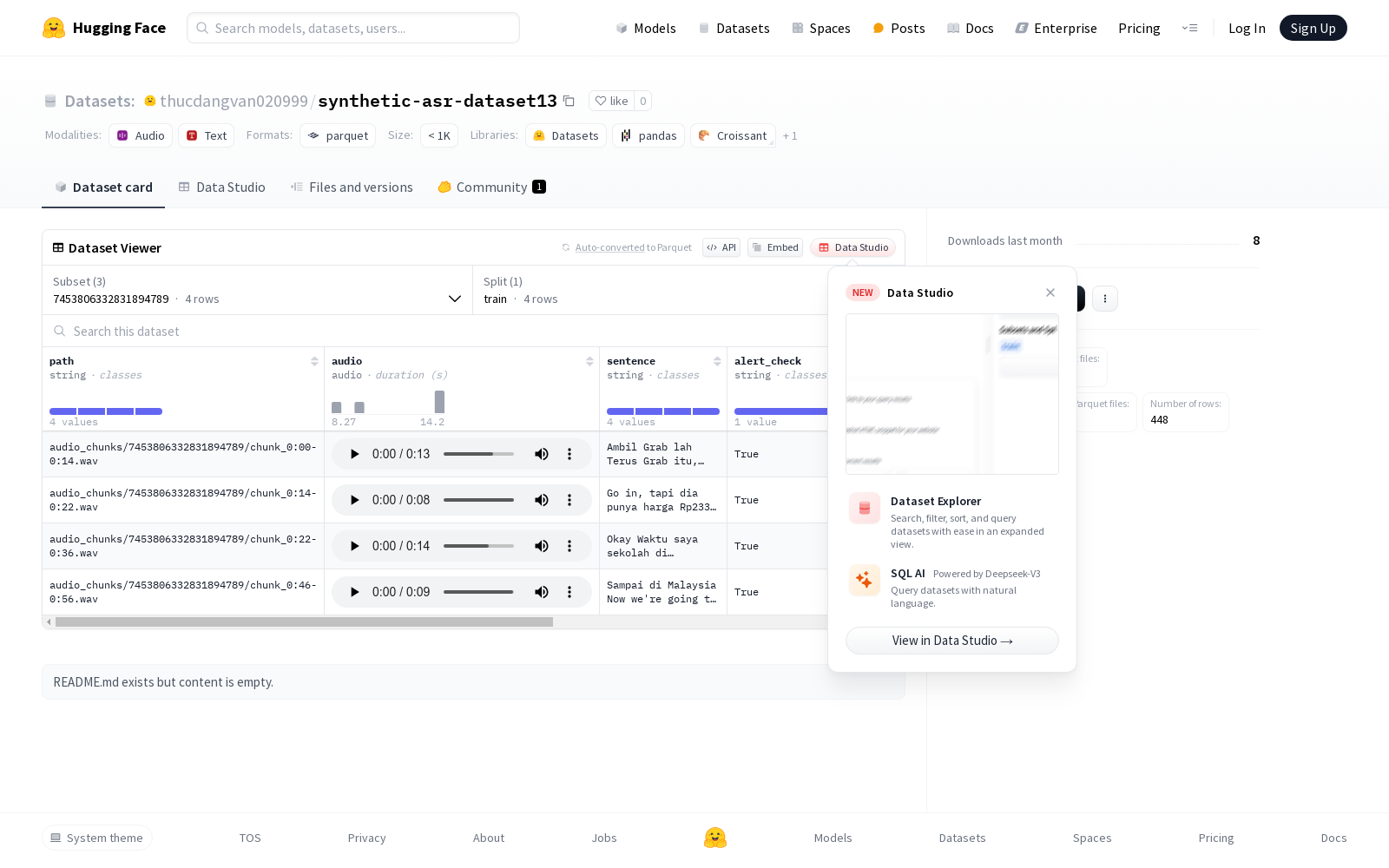Viewport: 1389px width, 868px height.
Task: Open the Data Studio tab
Action: [222, 187]
